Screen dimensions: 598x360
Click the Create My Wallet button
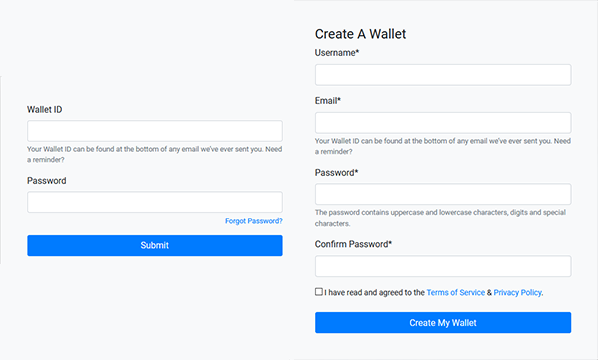tap(443, 323)
